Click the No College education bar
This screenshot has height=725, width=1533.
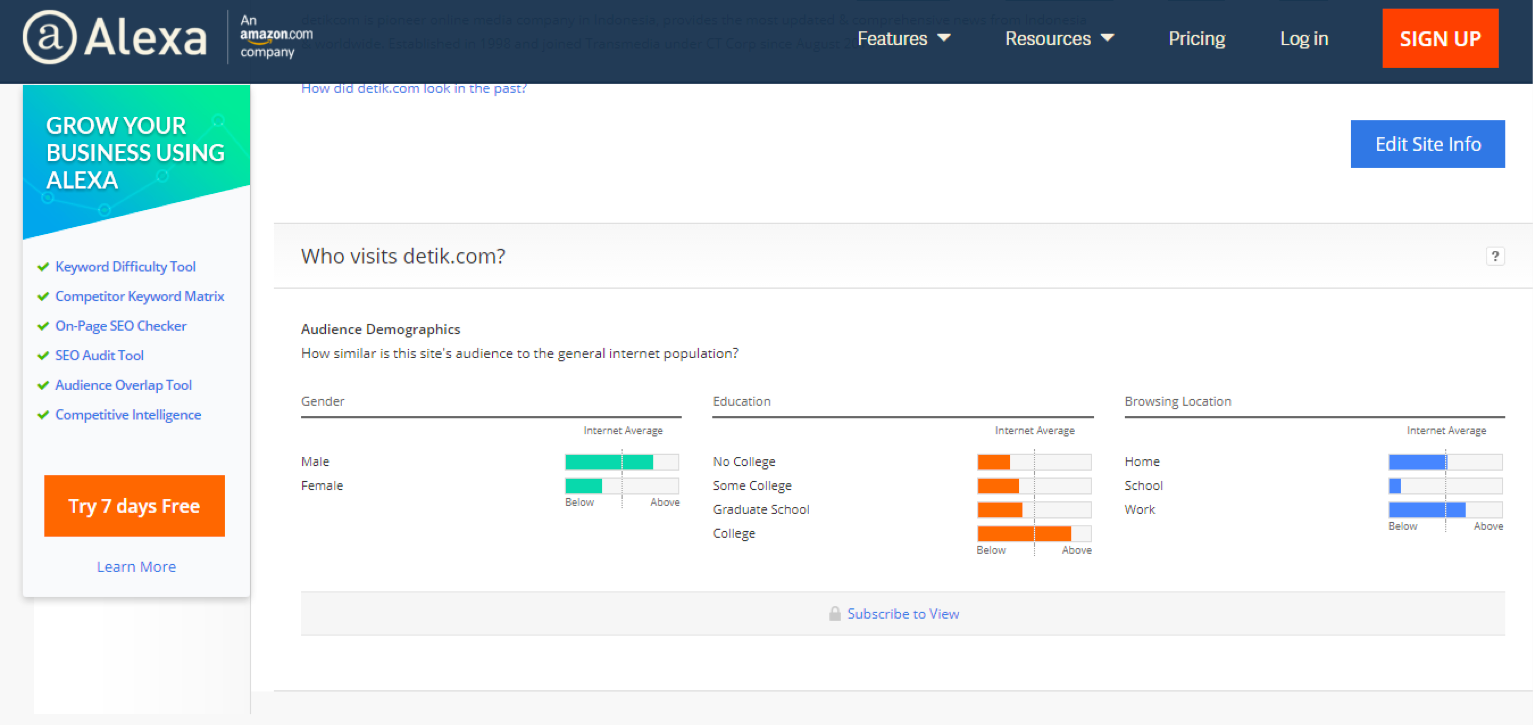[x=1034, y=462]
